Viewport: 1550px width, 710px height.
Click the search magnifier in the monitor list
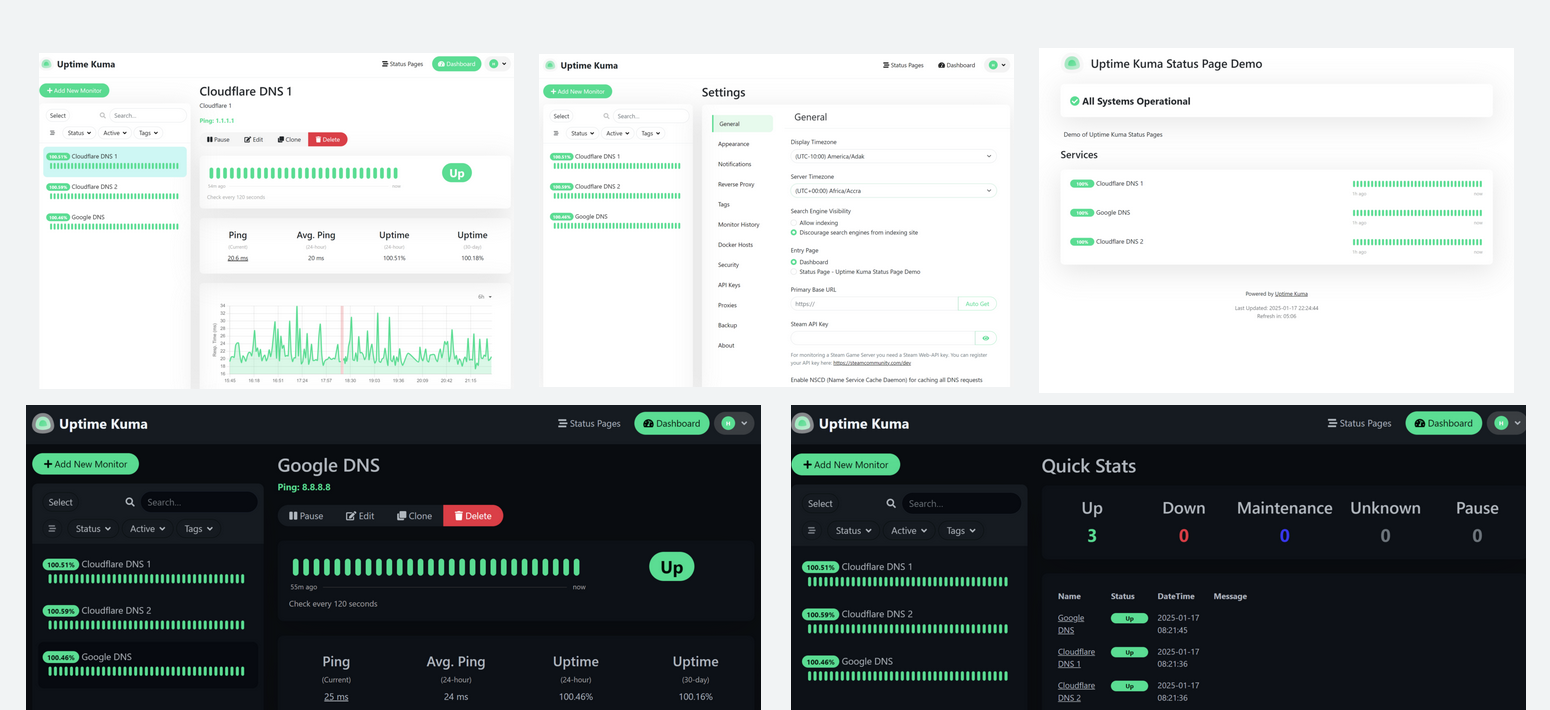tap(130, 501)
